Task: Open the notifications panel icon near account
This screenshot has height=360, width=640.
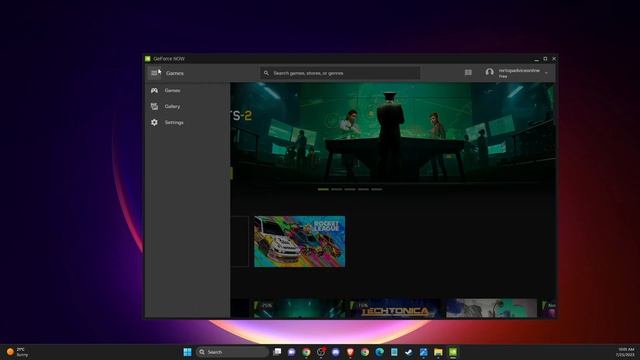Action: [x=468, y=72]
